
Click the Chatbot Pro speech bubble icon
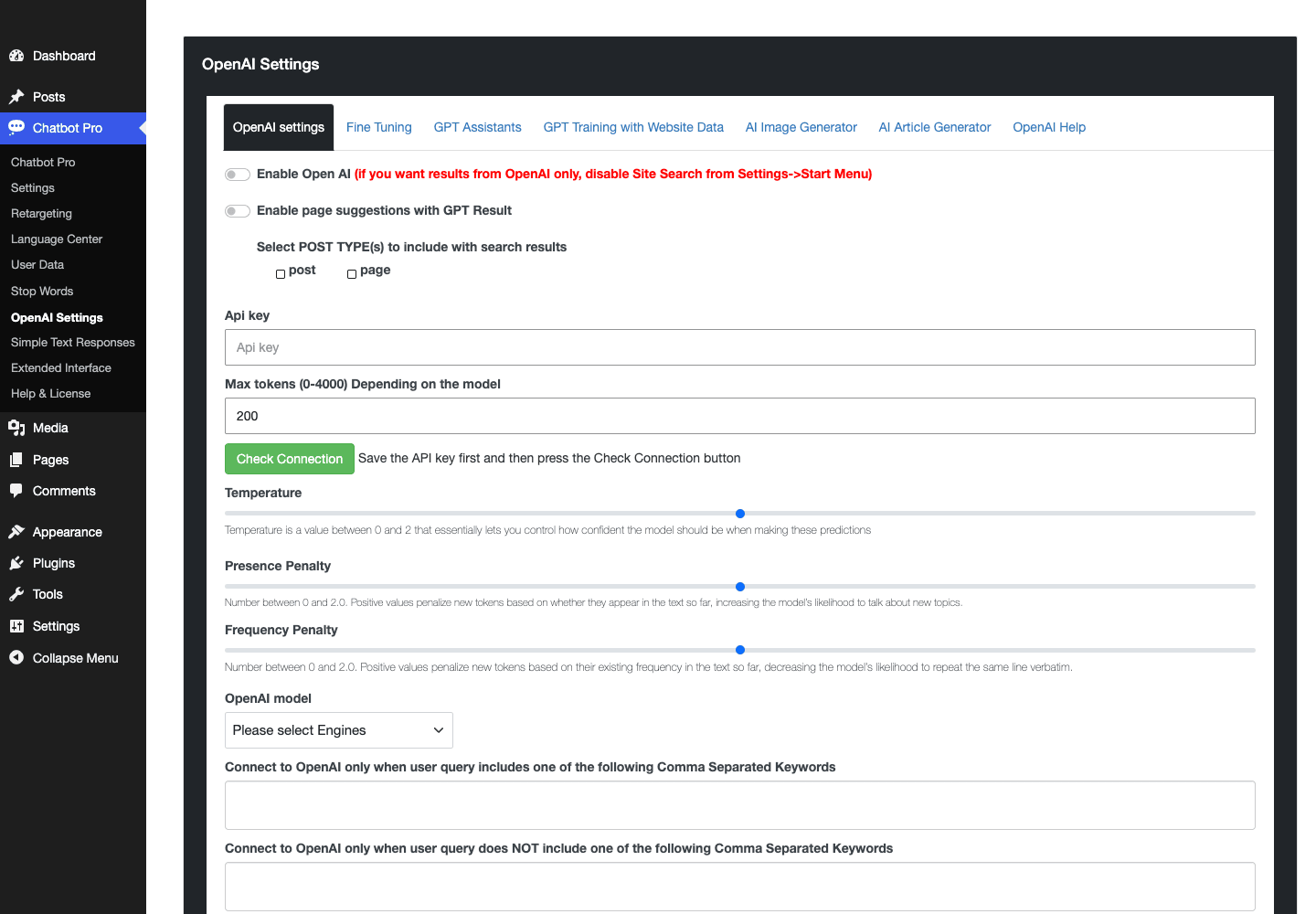pos(16,128)
